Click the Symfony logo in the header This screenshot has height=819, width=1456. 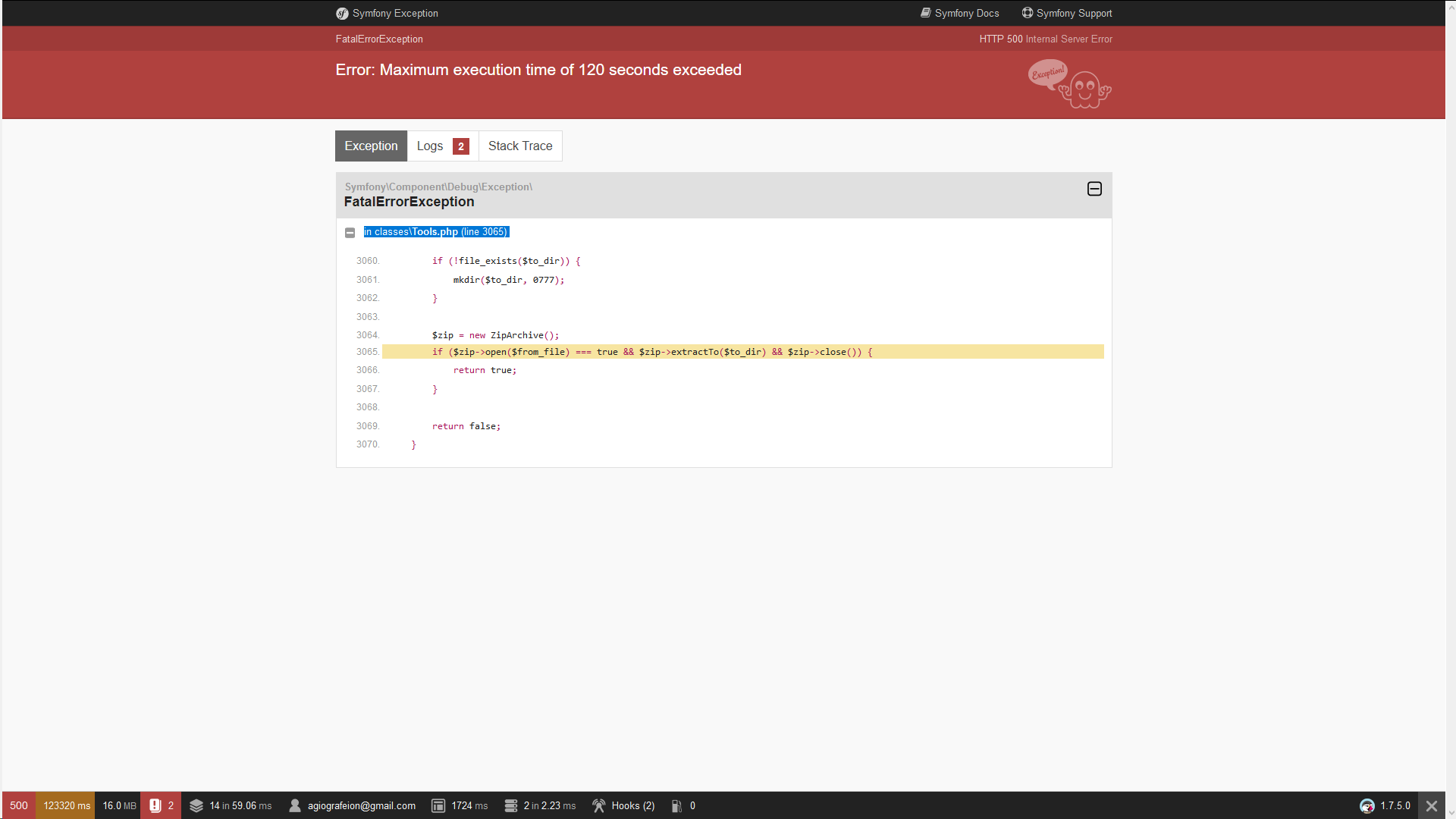point(342,14)
